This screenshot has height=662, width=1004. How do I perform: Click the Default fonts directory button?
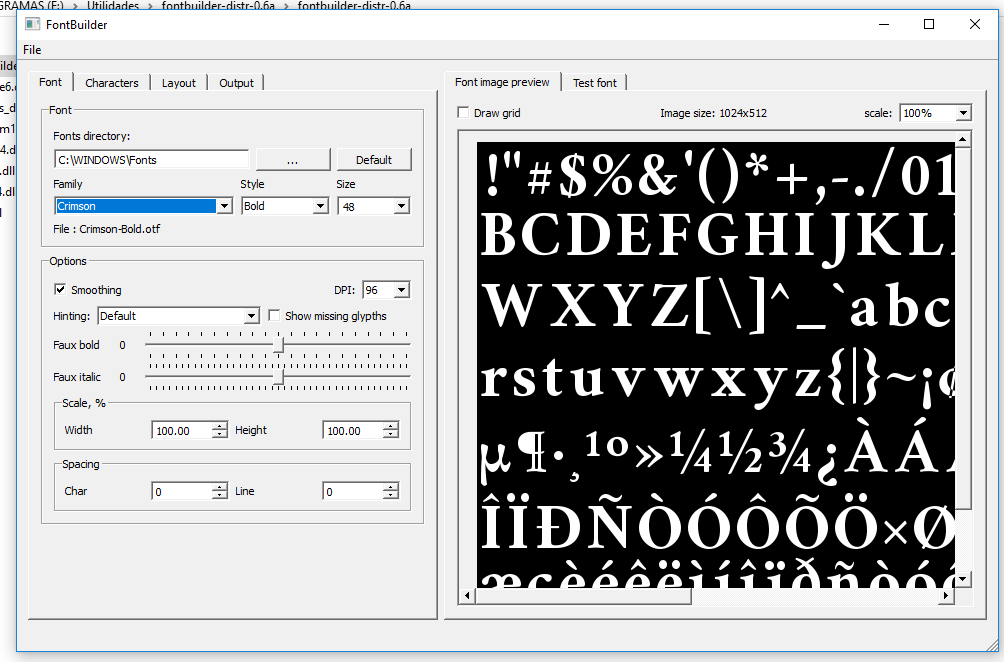coord(374,160)
